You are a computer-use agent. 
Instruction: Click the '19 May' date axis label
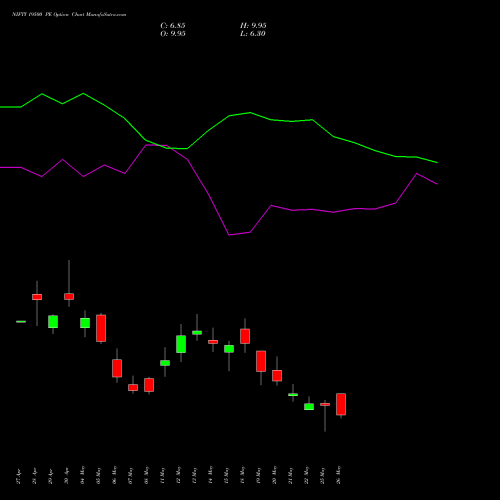pos(259,475)
